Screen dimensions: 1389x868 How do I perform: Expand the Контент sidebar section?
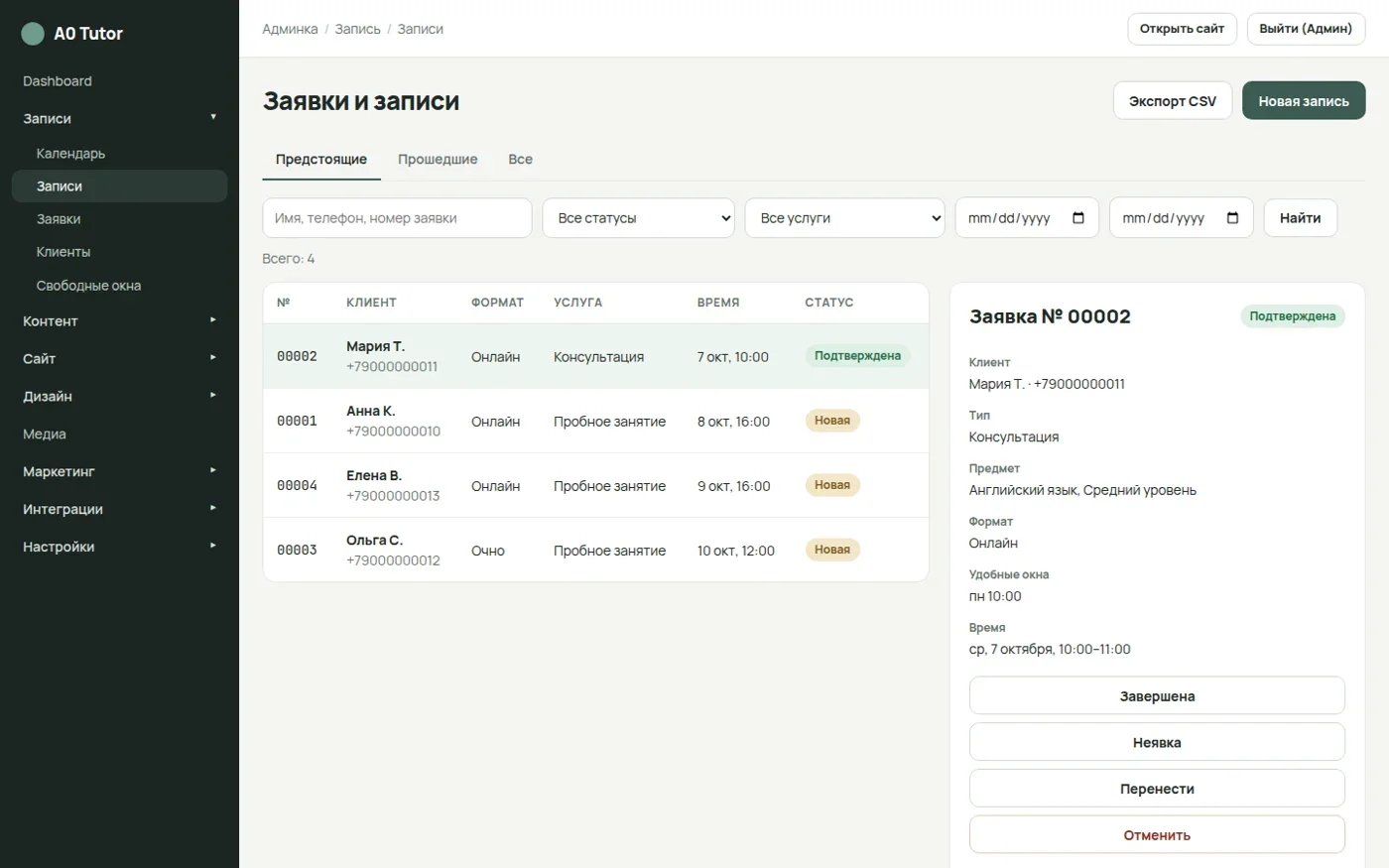coord(119,321)
